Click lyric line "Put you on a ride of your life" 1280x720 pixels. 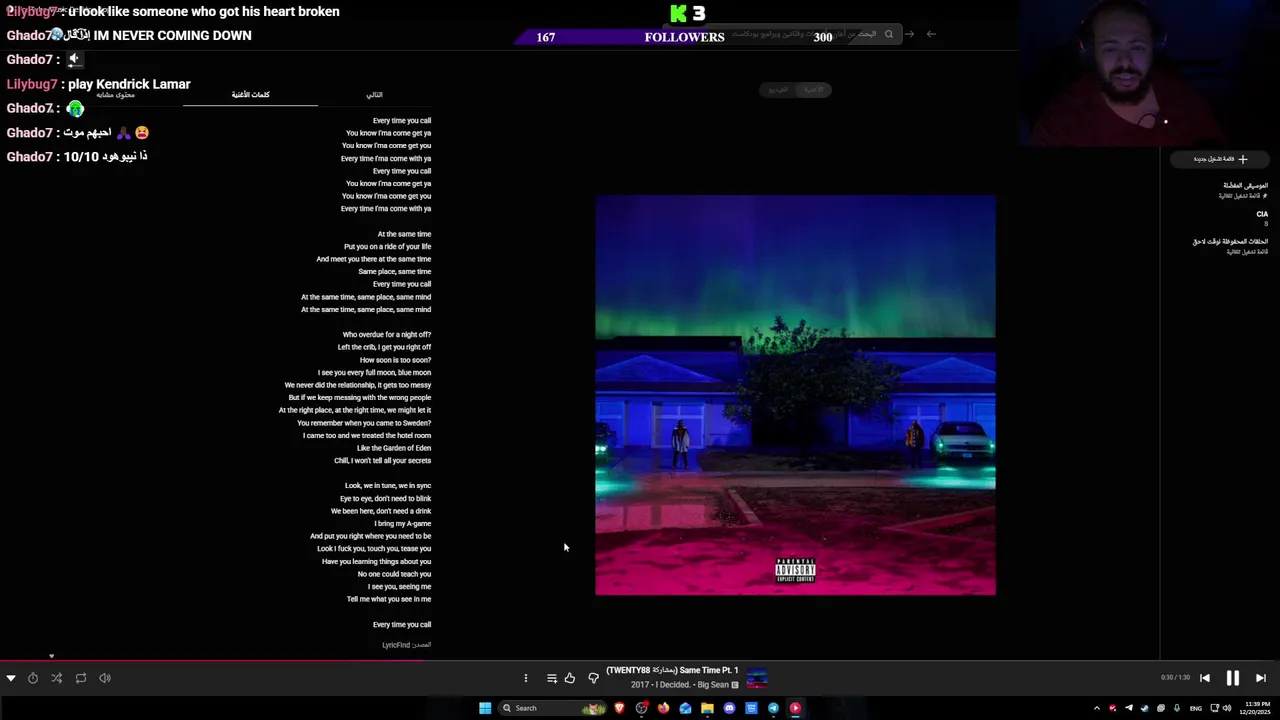pyautogui.click(x=388, y=247)
